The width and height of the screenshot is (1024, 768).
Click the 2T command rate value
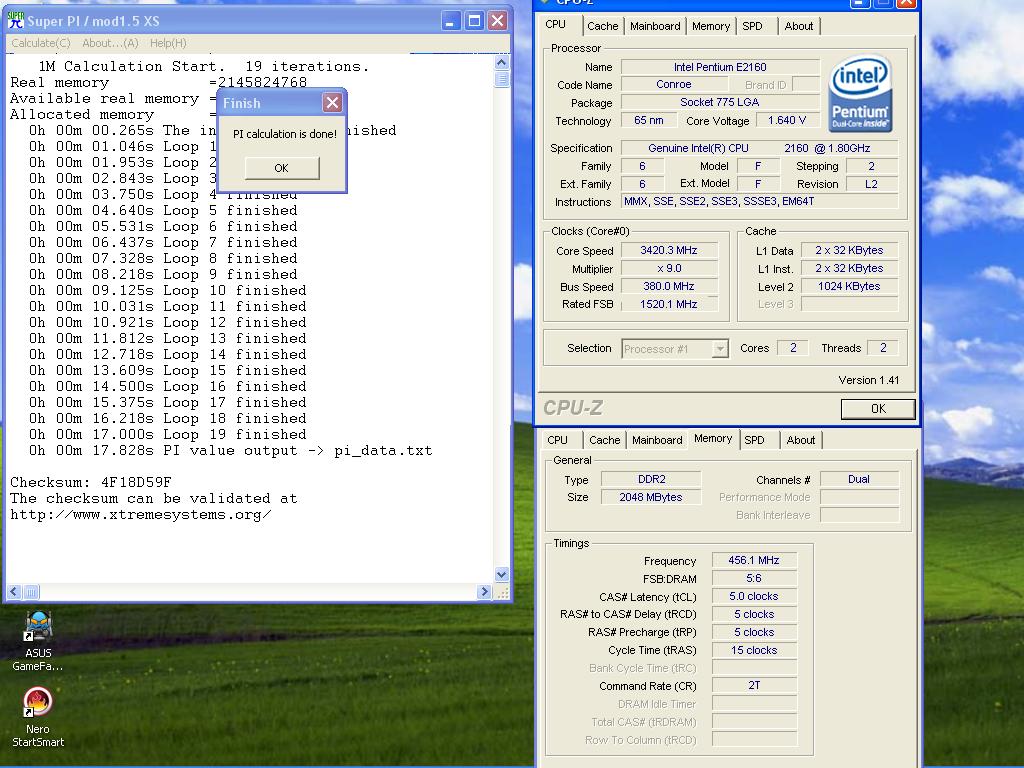754,685
